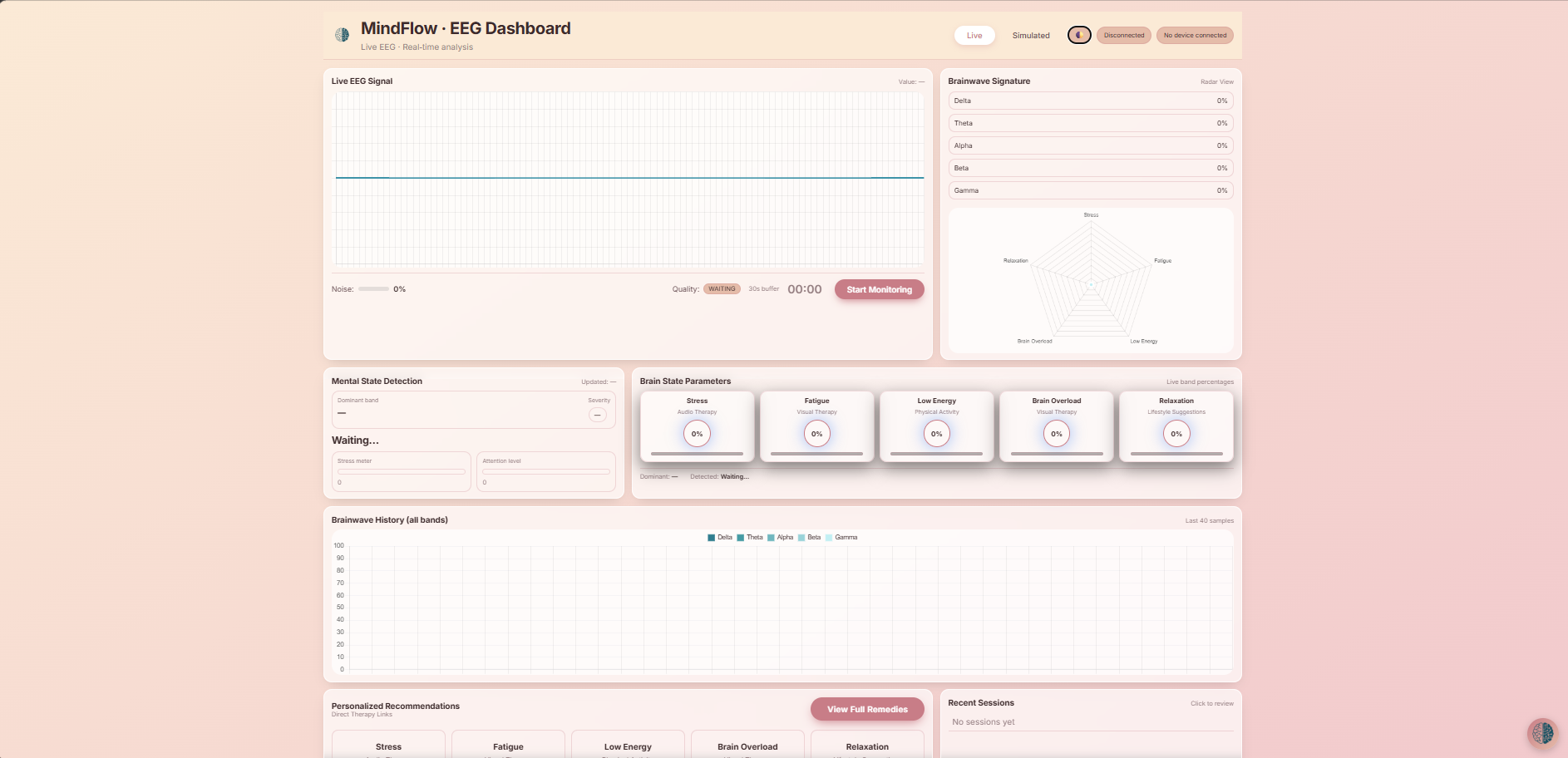Click the radar chart Low Energy label
Image resolution: width=1568 pixels, height=758 pixels.
(x=1143, y=342)
